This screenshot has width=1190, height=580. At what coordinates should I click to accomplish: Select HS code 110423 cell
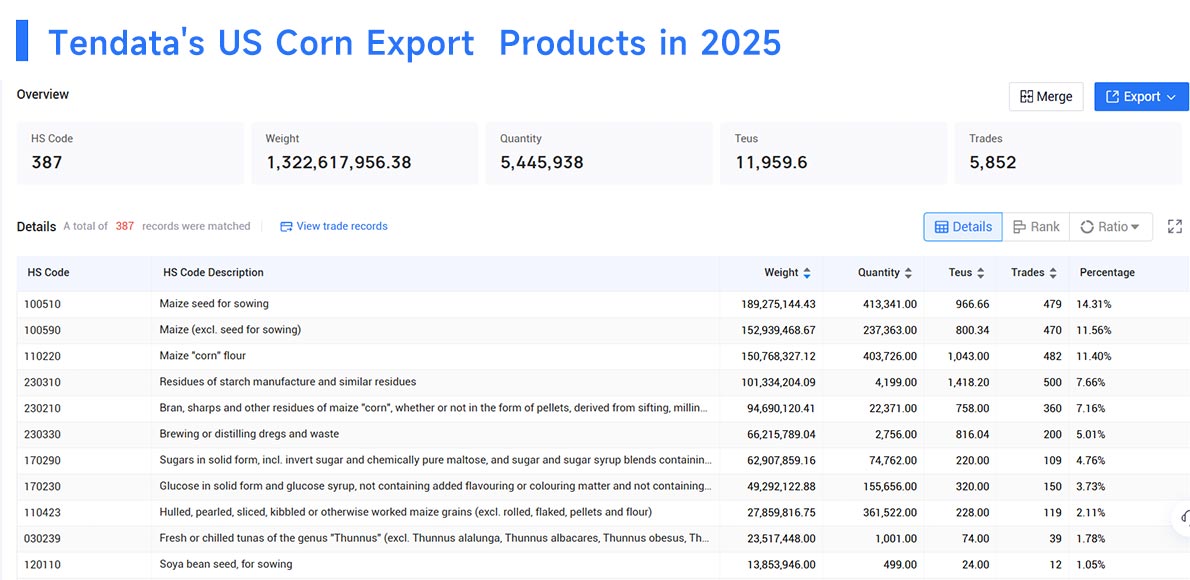click(44, 512)
